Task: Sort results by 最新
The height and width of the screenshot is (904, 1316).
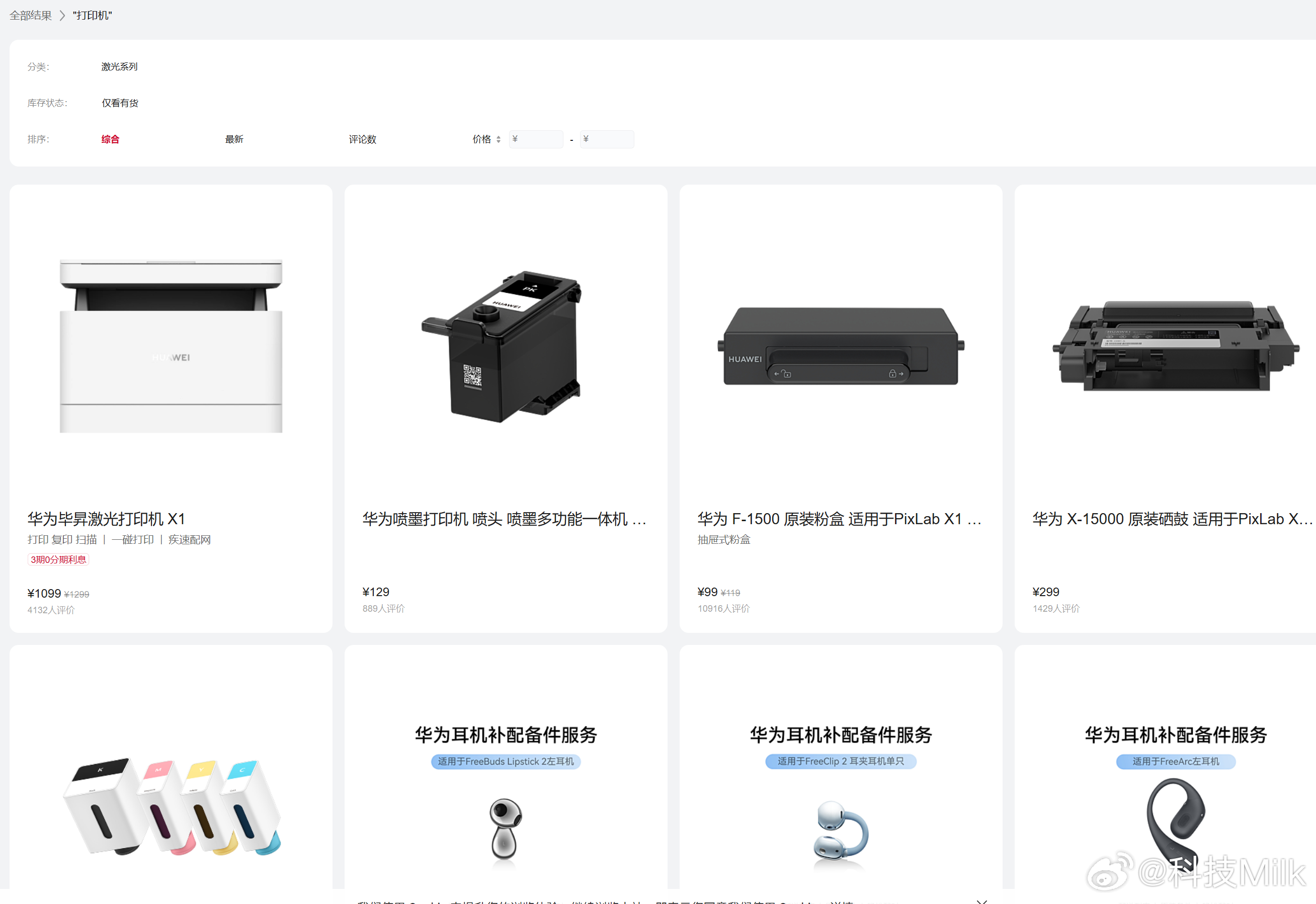Action: (234, 139)
